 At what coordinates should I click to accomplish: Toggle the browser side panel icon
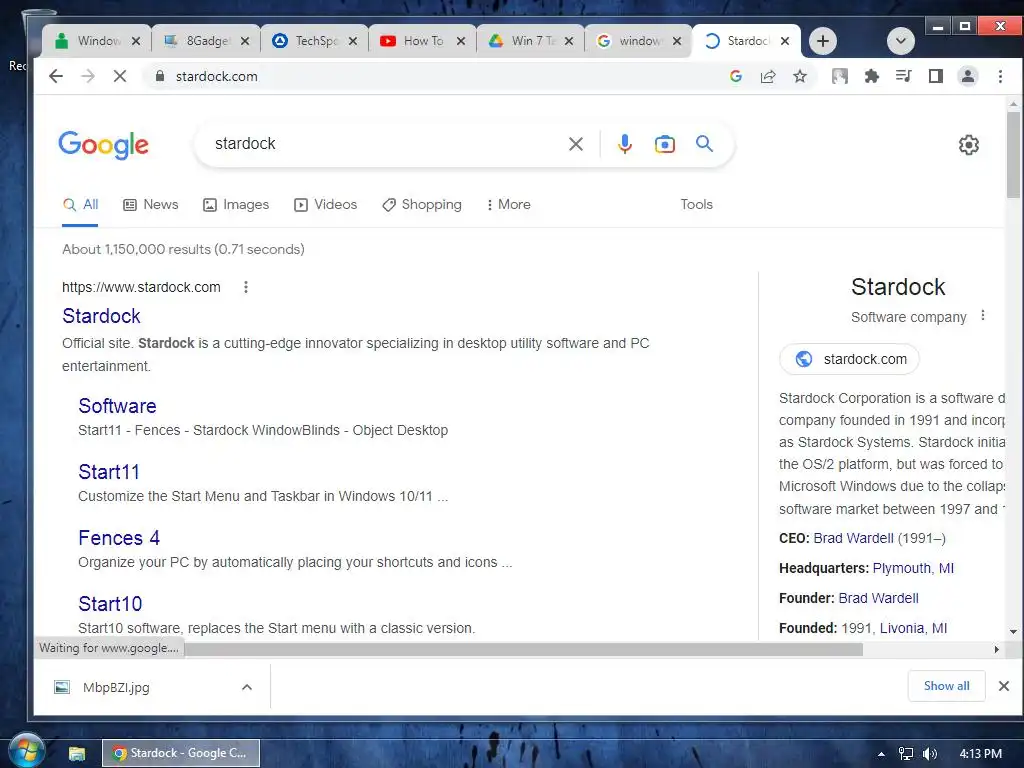coord(935,76)
